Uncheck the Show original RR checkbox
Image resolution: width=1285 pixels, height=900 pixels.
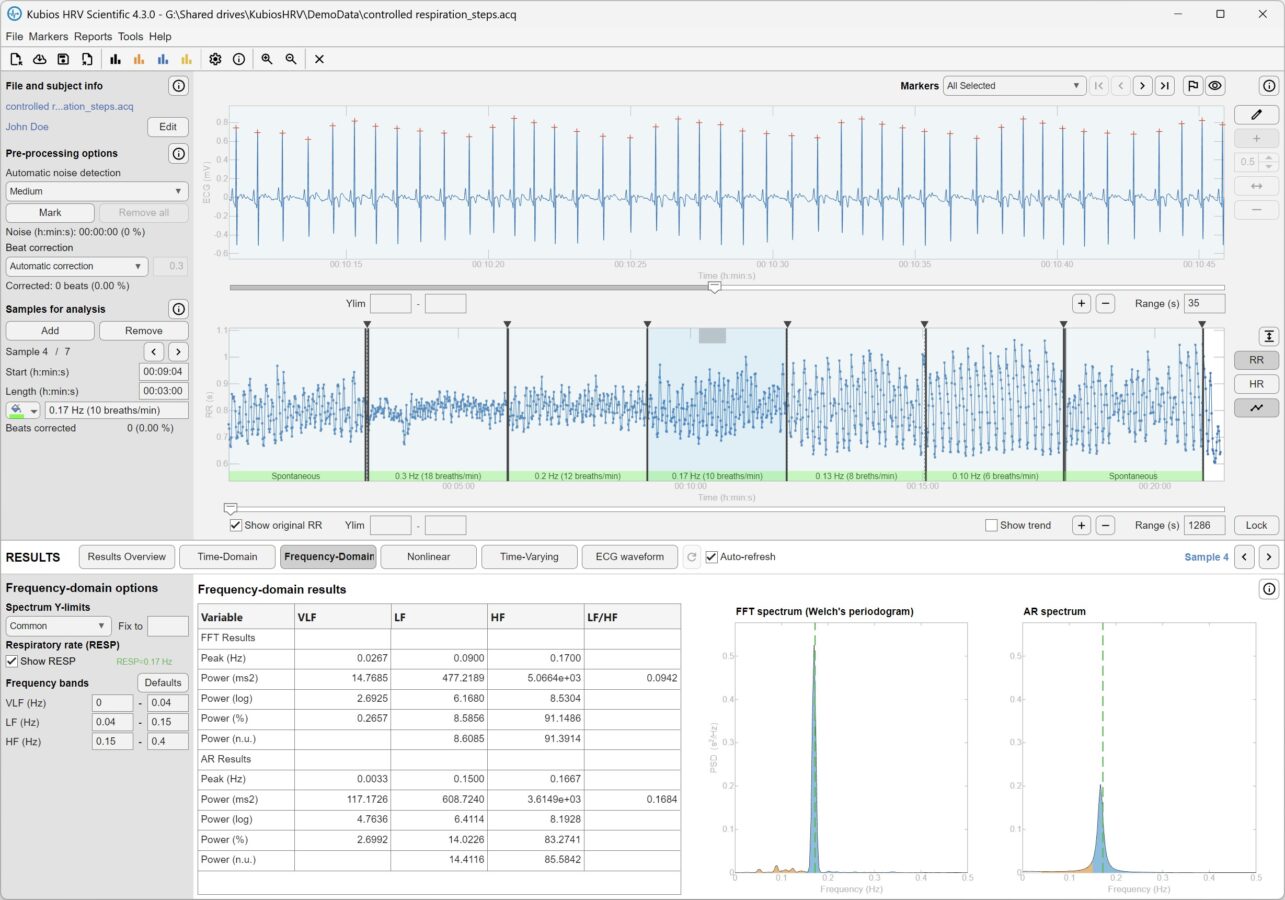(236, 525)
